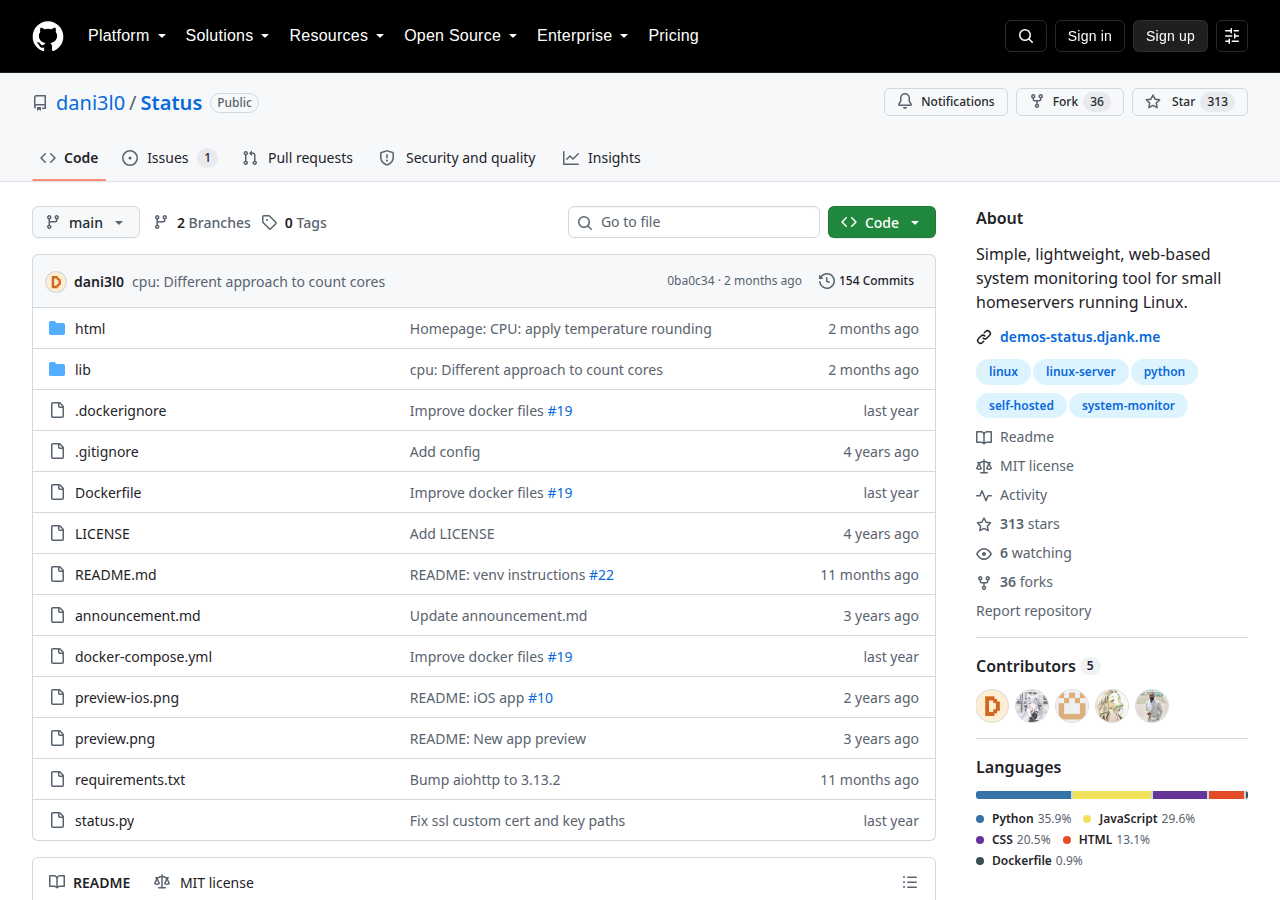This screenshot has height=900, width=1280.
Task: Expand the Platform menu
Action: coord(126,36)
